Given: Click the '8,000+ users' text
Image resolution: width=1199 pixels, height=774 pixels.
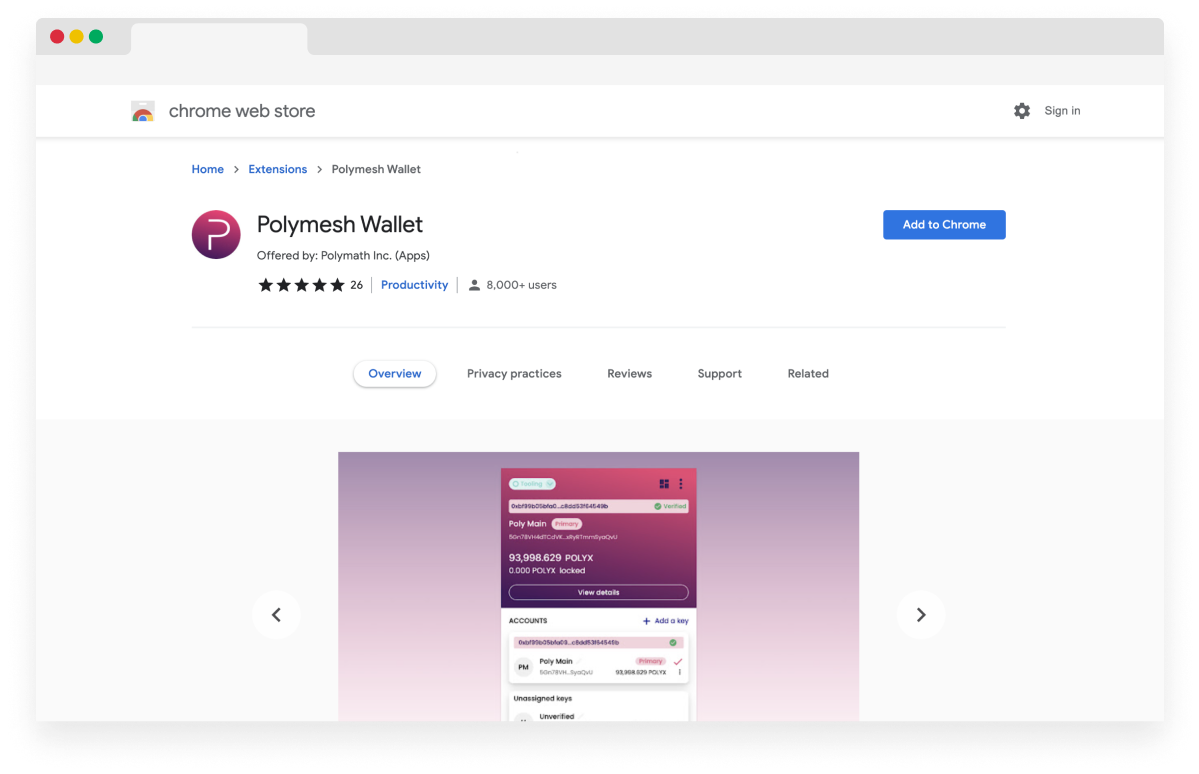Looking at the screenshot, I should 522,285.
